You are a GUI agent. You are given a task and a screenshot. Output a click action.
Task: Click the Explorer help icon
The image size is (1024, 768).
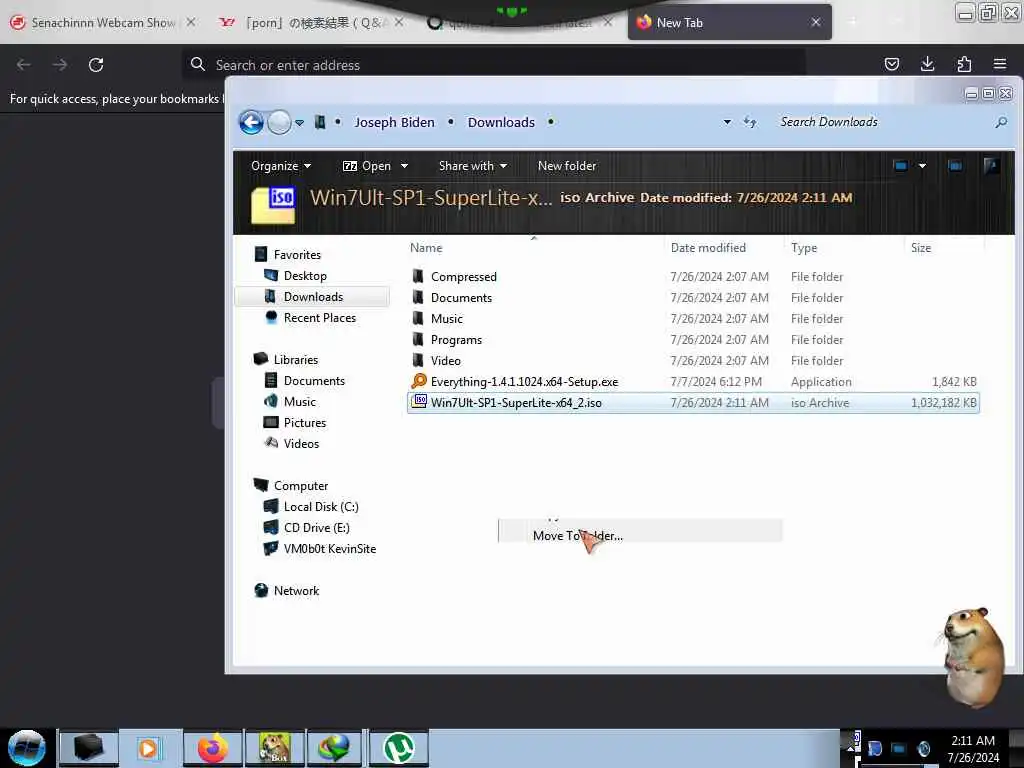click(x=991, y=166)
